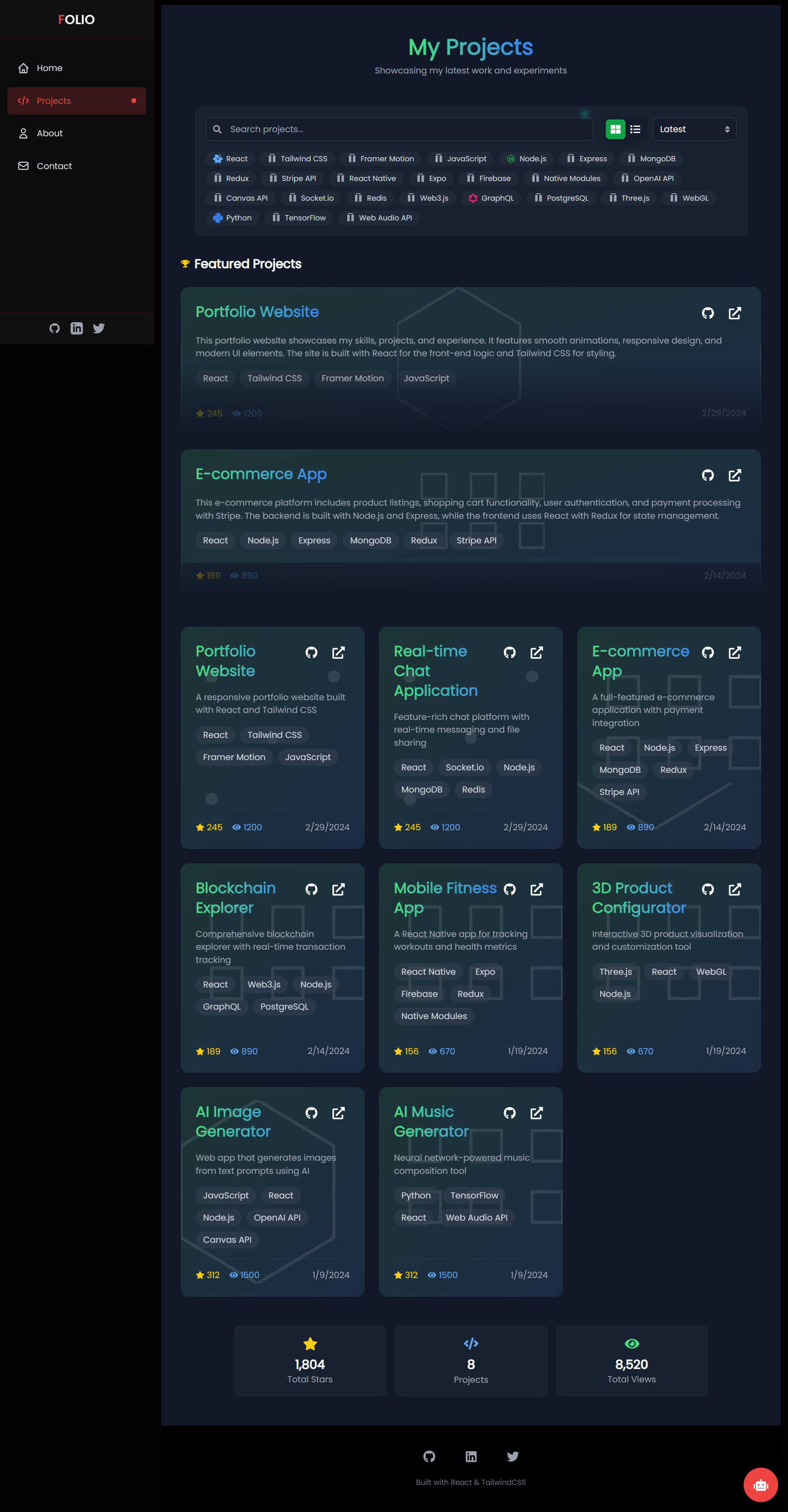This screenshot has height=1512, width=788.
Task: Open external link on Blockchain Explorer card
Action: [338, 889]
